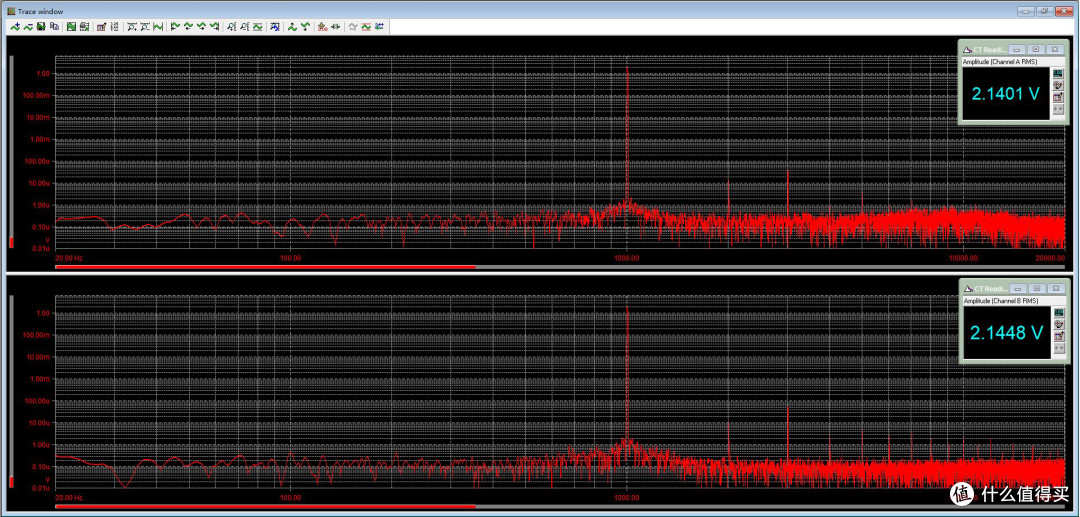Click the save traces disk icon
The width and height of the screenshot is (1080, 517).
click(41, 27)
